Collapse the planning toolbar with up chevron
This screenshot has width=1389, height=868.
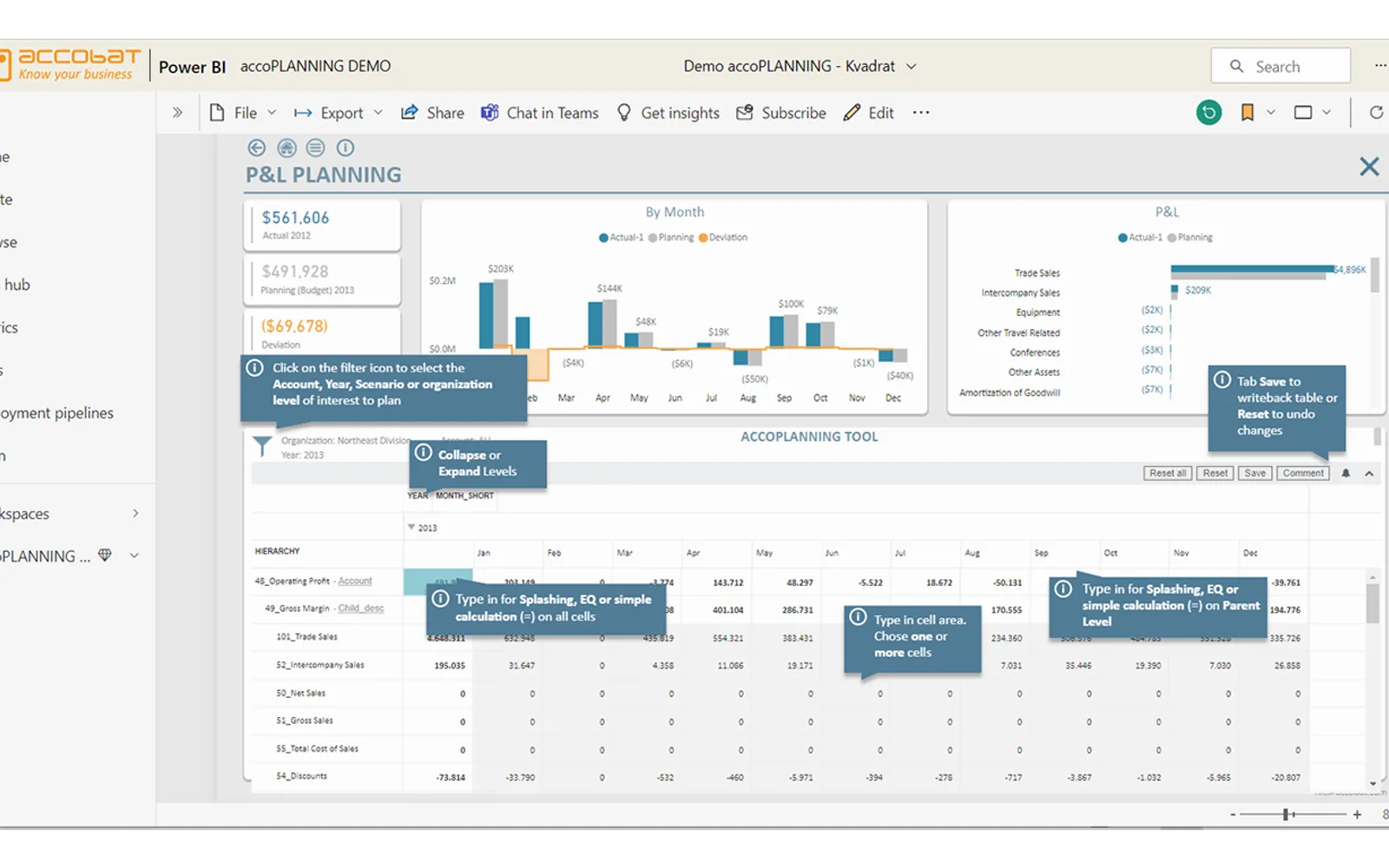(x=1369, y=473)
